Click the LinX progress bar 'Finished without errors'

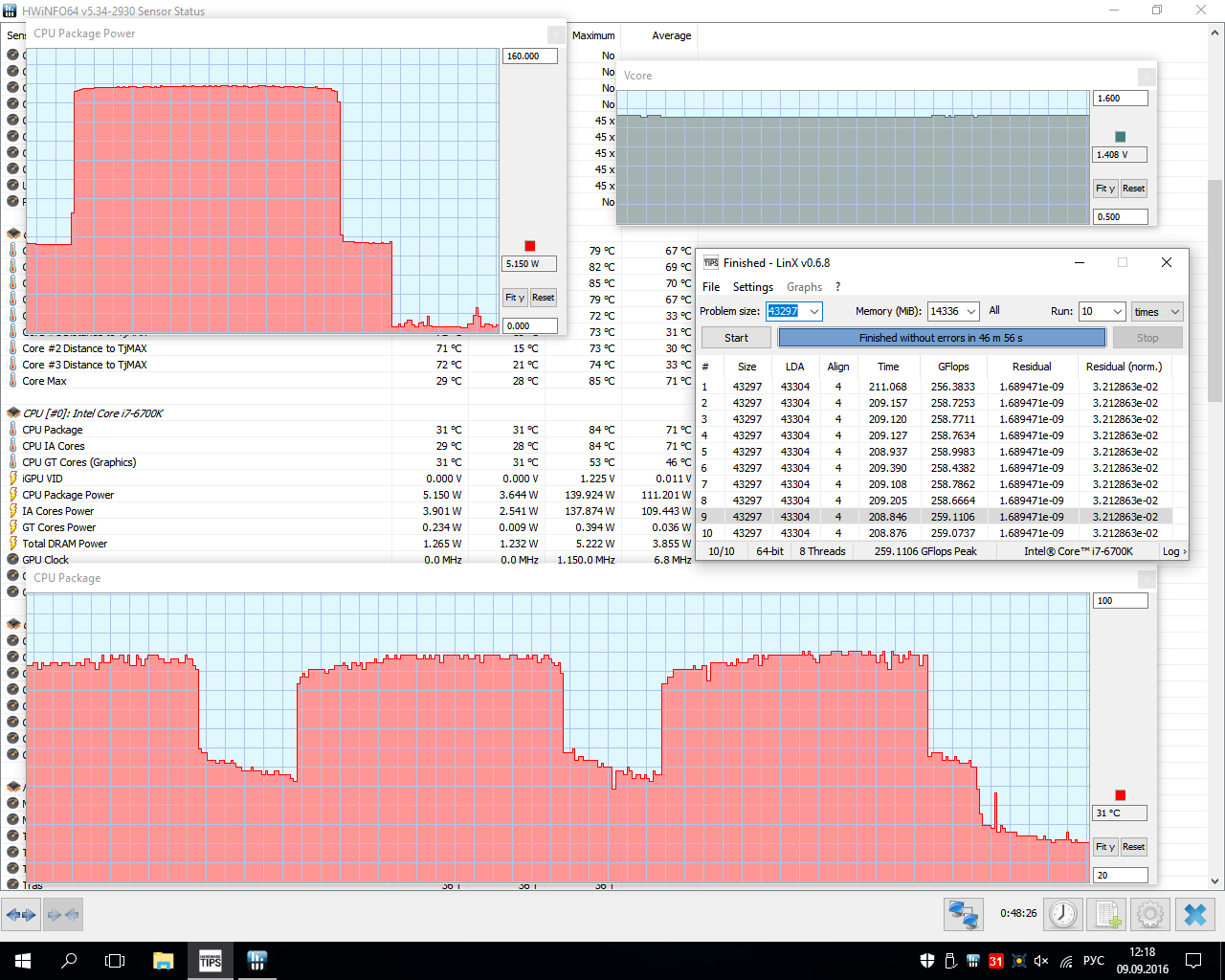click(x=942, y=338)
